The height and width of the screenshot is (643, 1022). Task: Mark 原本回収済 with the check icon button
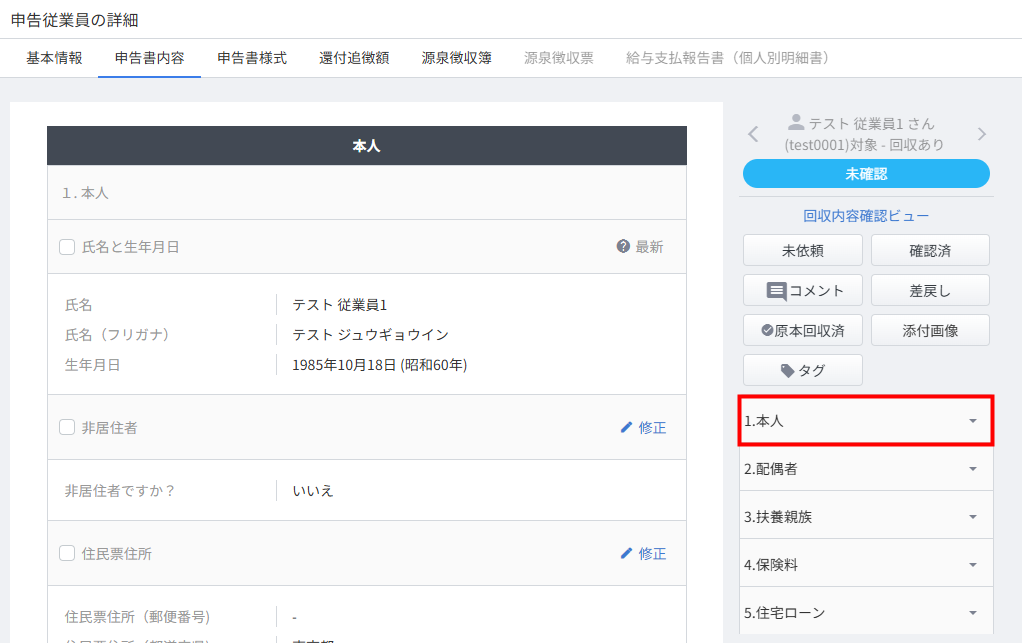pyautogui.click(x=802, y=330)
